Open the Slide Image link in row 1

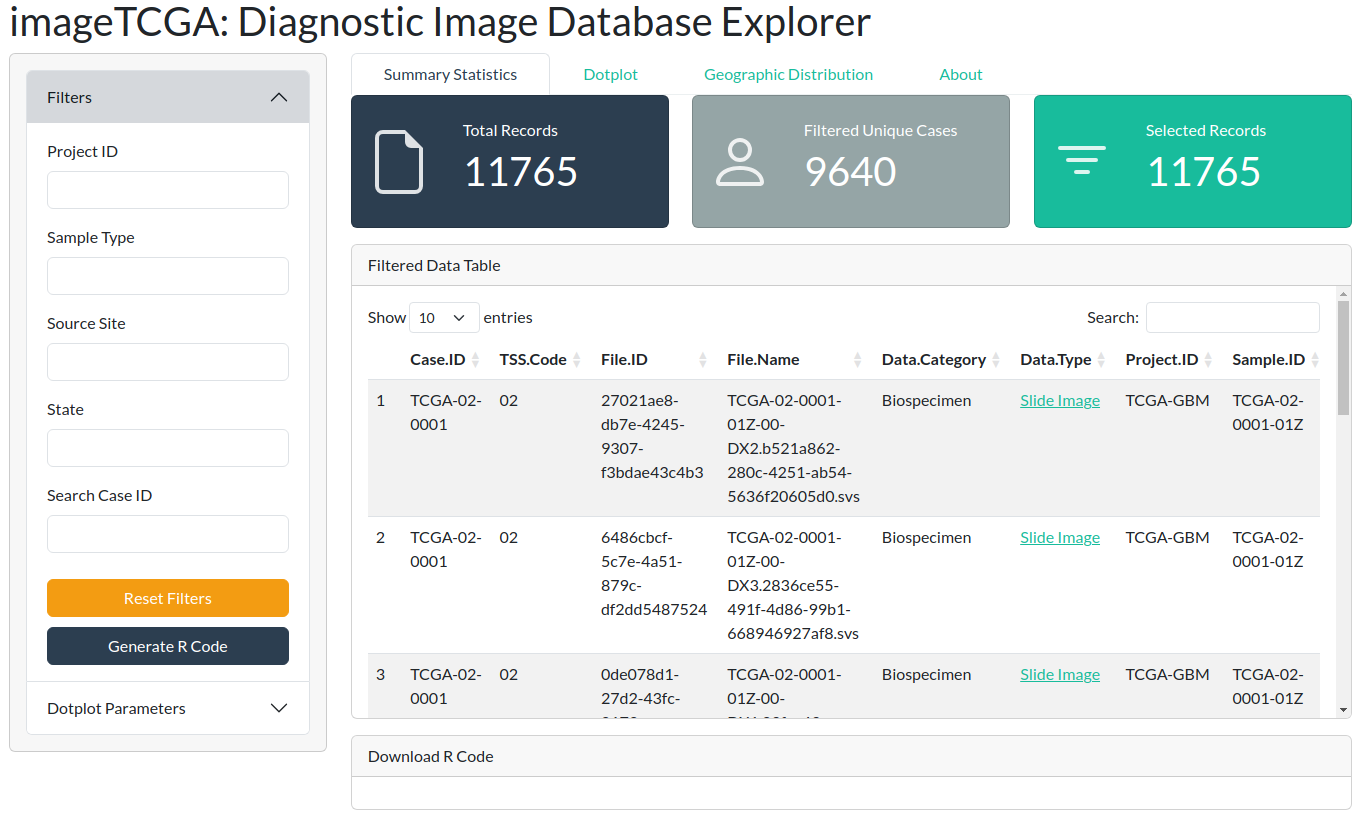pos(1059,401)
